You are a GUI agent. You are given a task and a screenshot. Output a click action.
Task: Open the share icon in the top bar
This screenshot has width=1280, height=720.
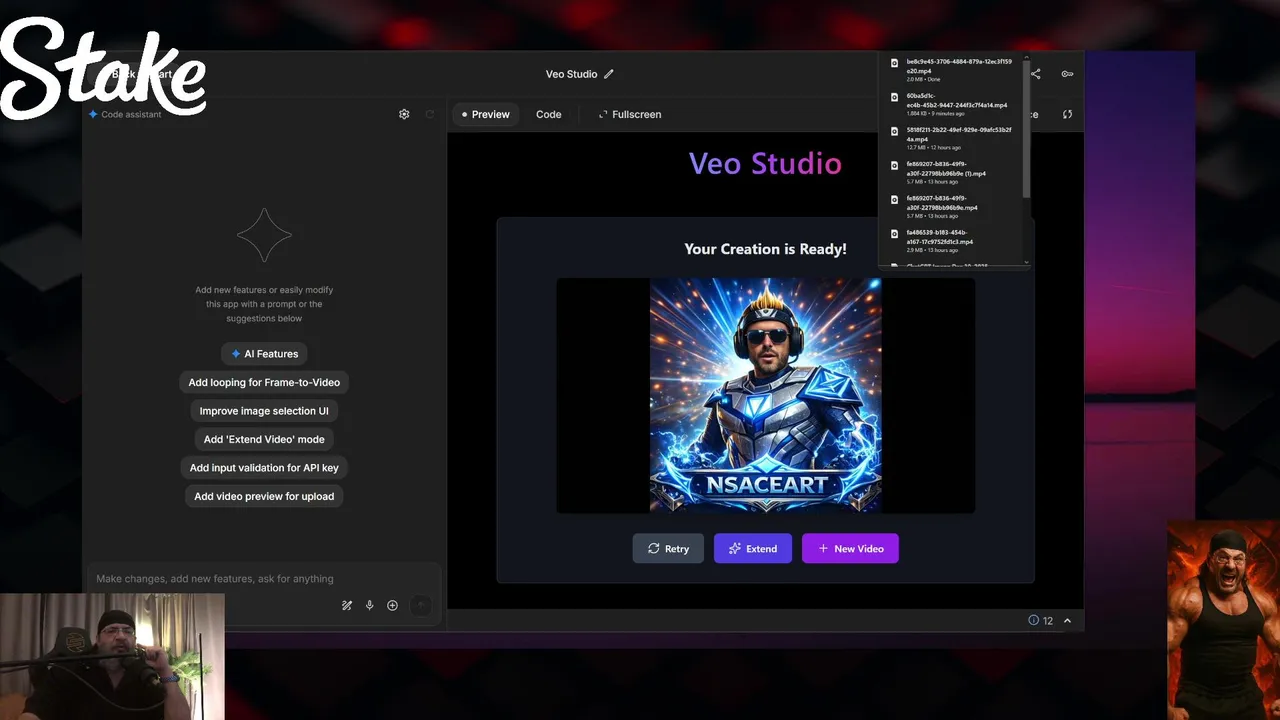(x=1036, y=74)
